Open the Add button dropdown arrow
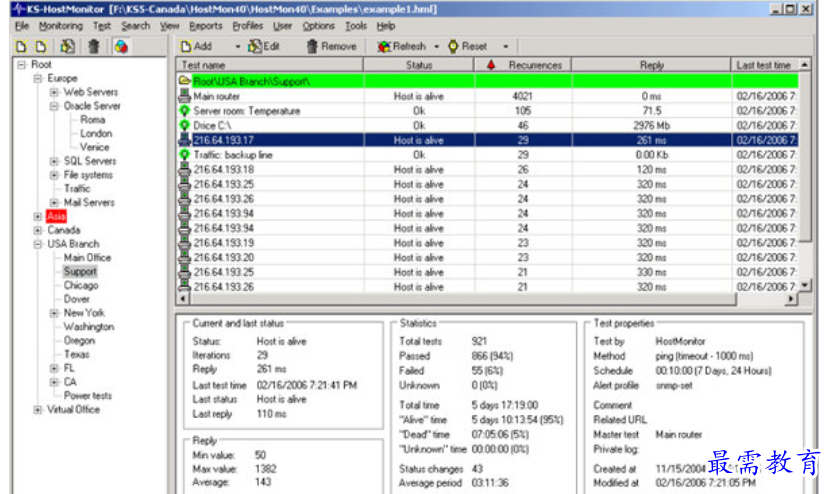Image resolution: width=829 pixels, height=494 pixels. (237, 47)
